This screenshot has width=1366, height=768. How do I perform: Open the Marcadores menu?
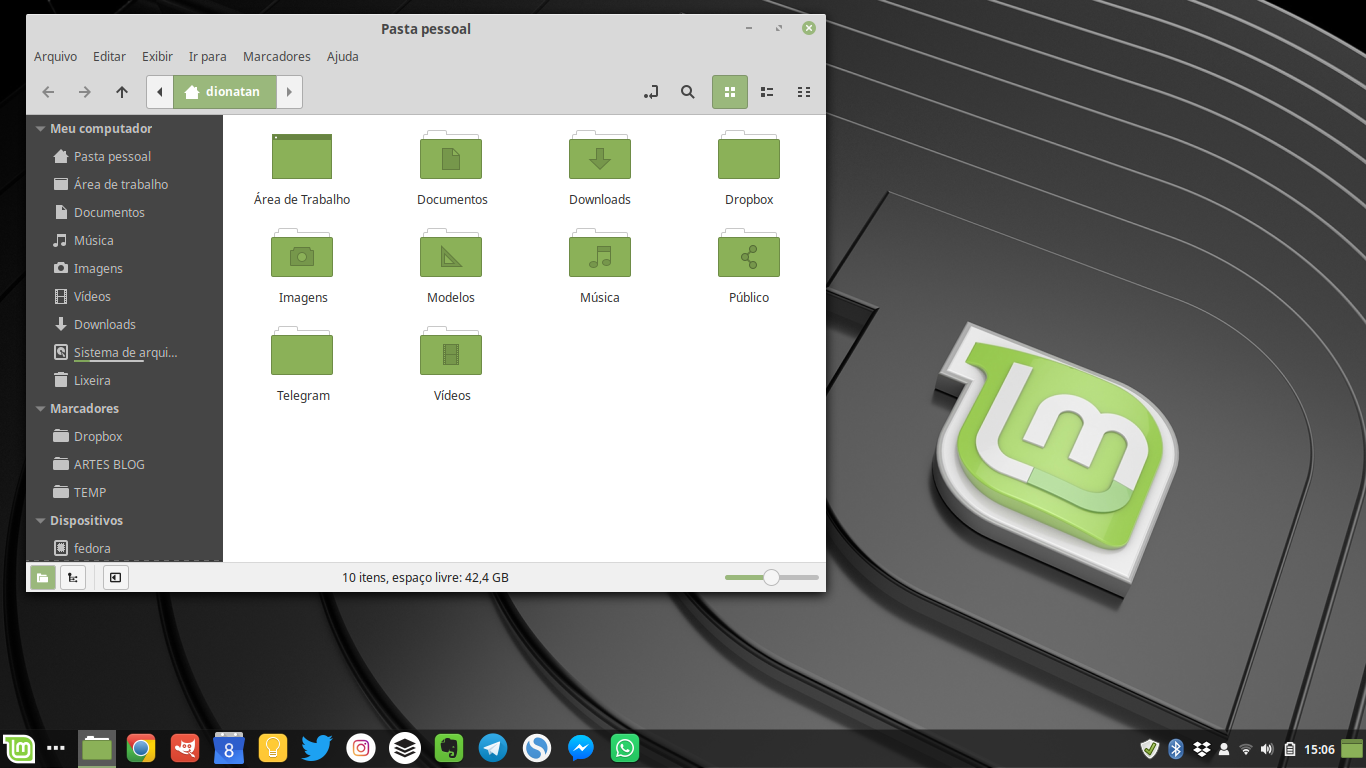point(276,56)
